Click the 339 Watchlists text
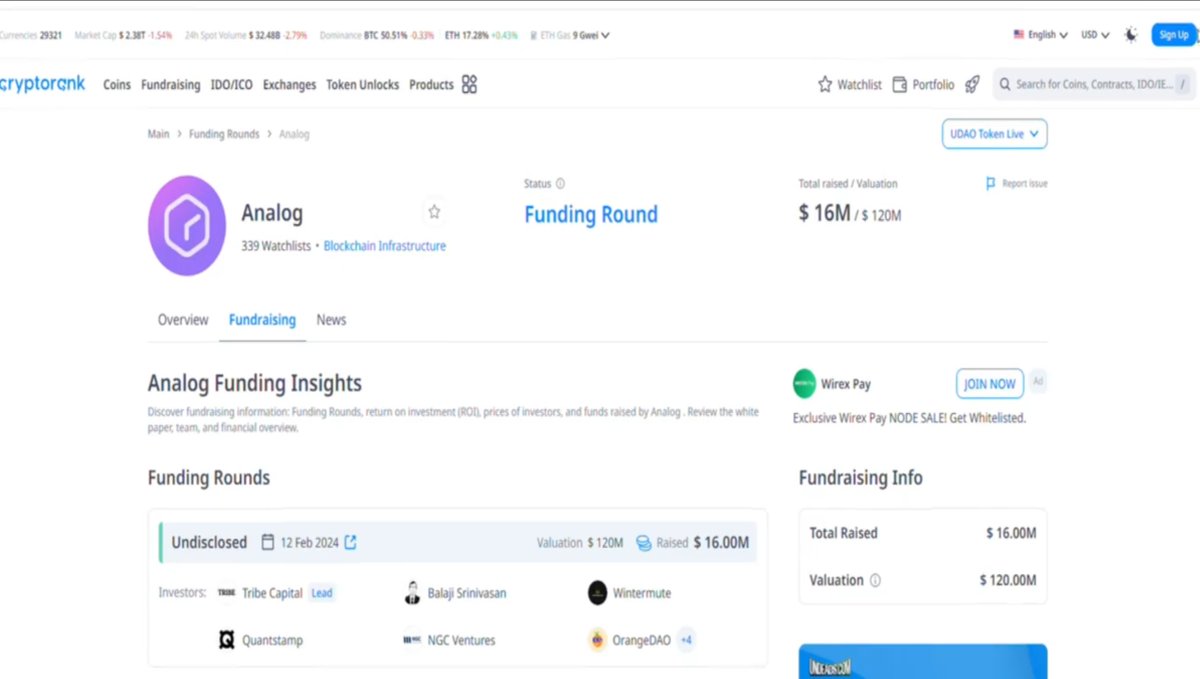Screen dimensions: 1200x679 click(x=276, y=246)
